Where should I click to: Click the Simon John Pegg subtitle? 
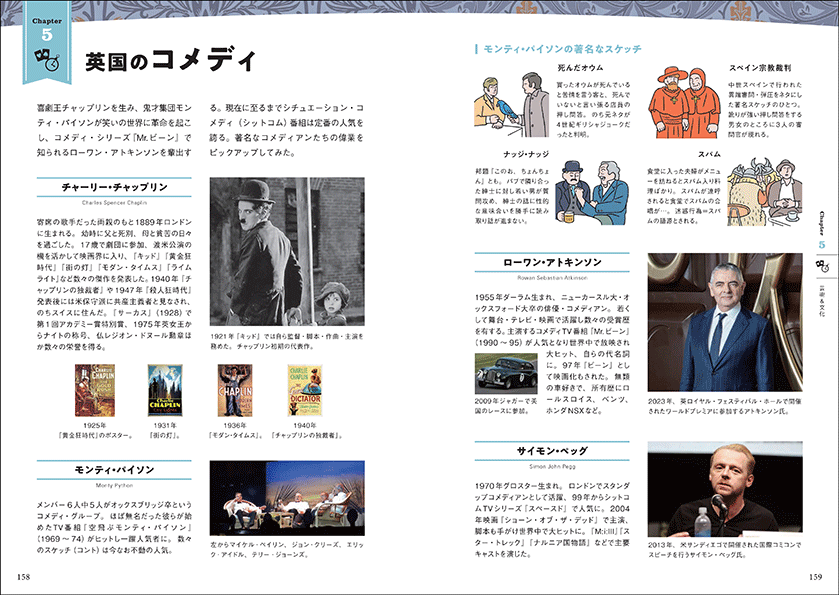click(x=552, y=466)
